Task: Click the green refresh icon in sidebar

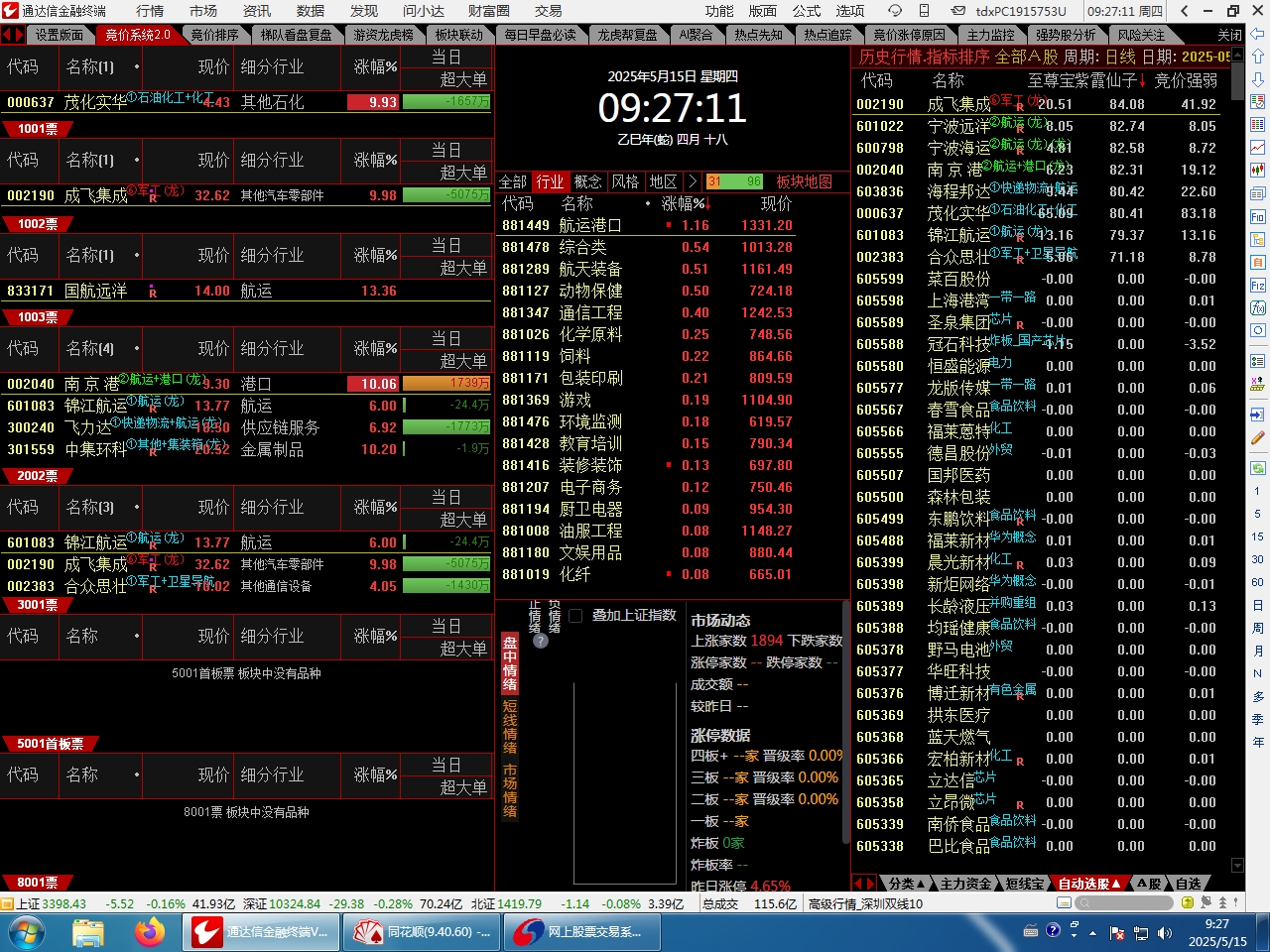Action: [1258, 467]
